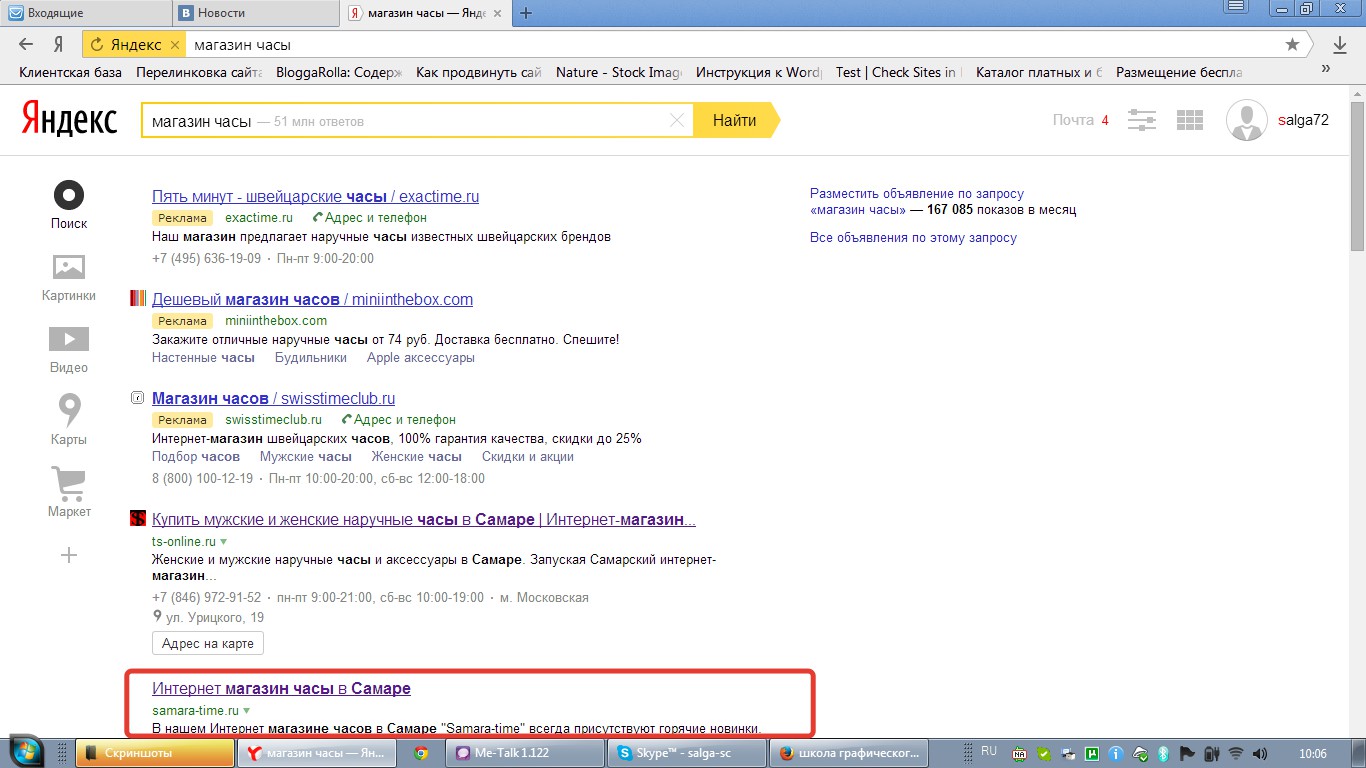Open 'Пять минут - швейцарские часы' result
Viewport: 1366px width, 768px height.
[315, 197]
